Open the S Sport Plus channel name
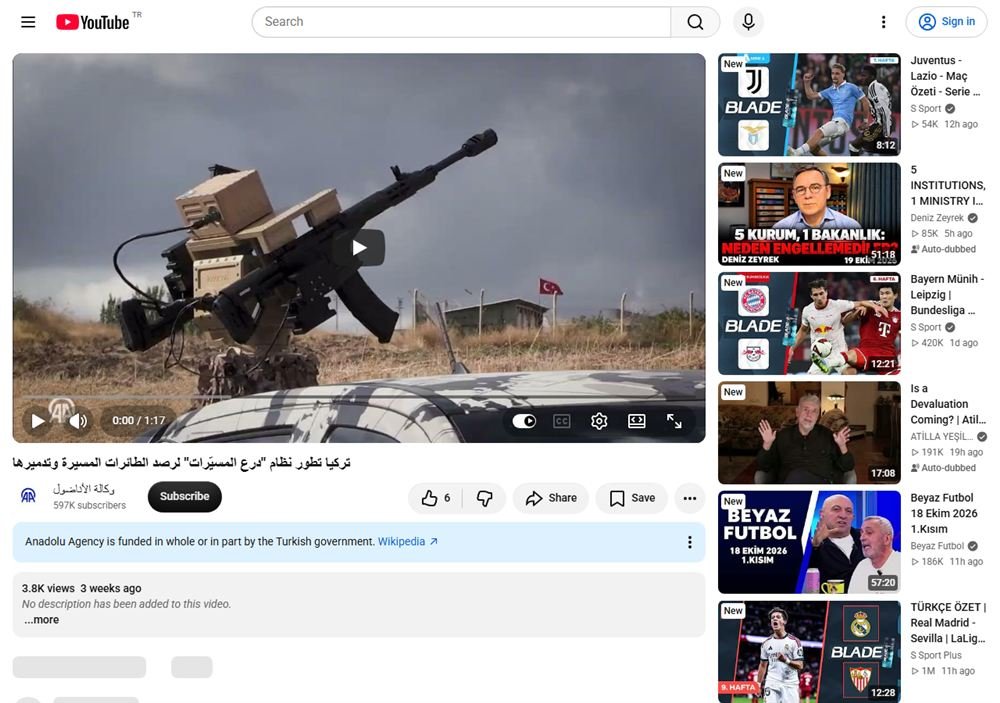 [936, 655]
